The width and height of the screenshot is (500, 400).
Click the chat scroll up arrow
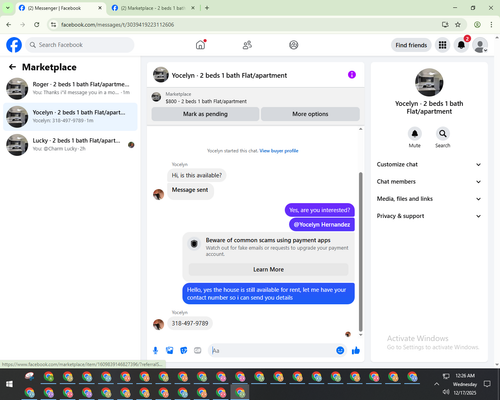click(x=360, y=129)
